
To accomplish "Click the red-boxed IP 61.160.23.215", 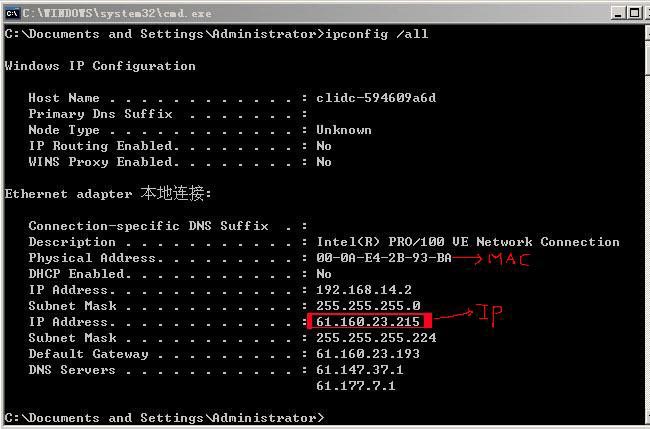I will tap(369, 321).
